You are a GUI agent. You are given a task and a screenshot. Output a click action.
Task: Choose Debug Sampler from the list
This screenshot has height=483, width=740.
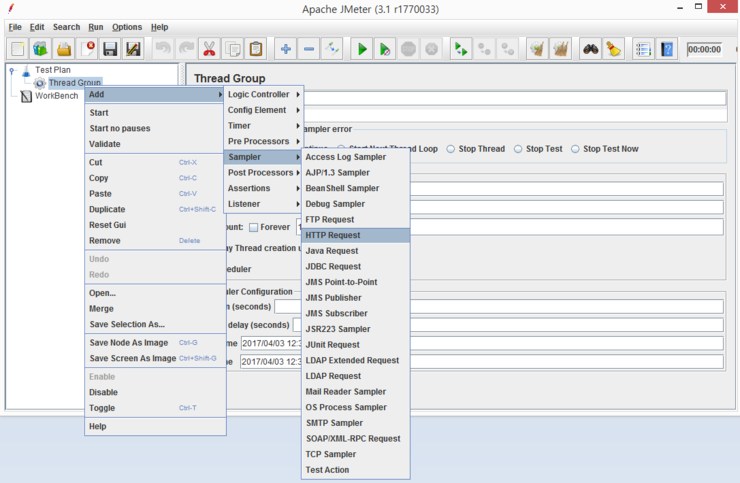pos(356,204)
